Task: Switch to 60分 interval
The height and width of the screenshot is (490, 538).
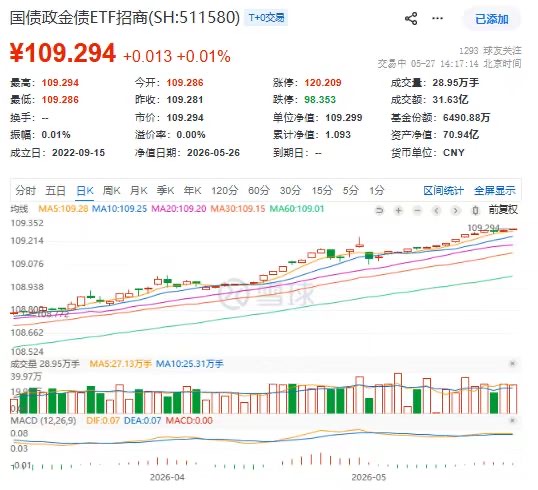Action: click(x=259, y=190)
